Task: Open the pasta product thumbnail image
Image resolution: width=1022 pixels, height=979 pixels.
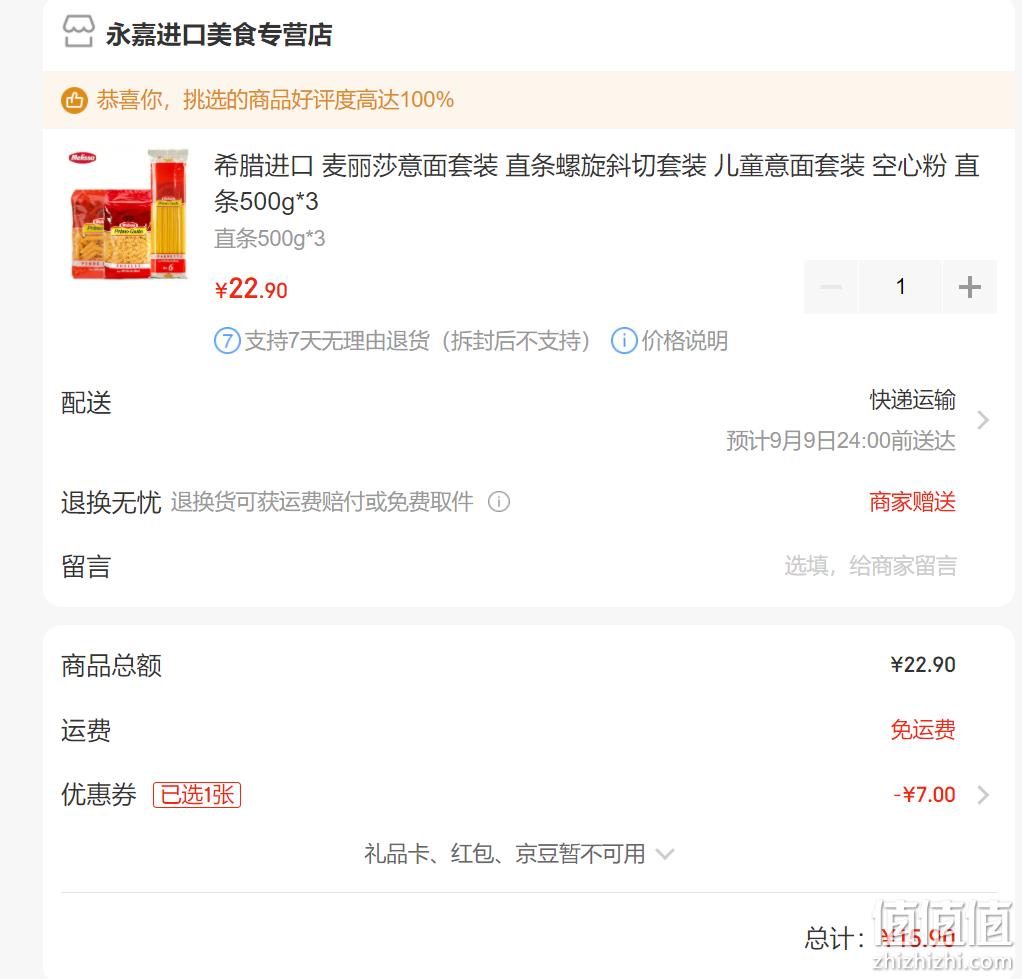Action: (128, 214)
